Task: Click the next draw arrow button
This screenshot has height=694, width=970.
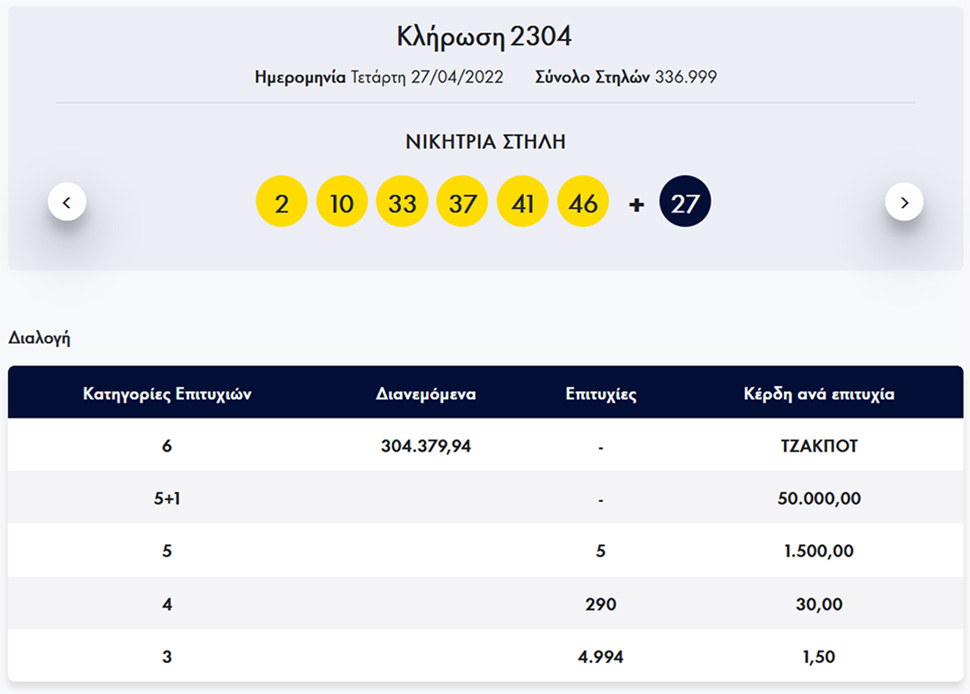Action: tap(904, 202)
